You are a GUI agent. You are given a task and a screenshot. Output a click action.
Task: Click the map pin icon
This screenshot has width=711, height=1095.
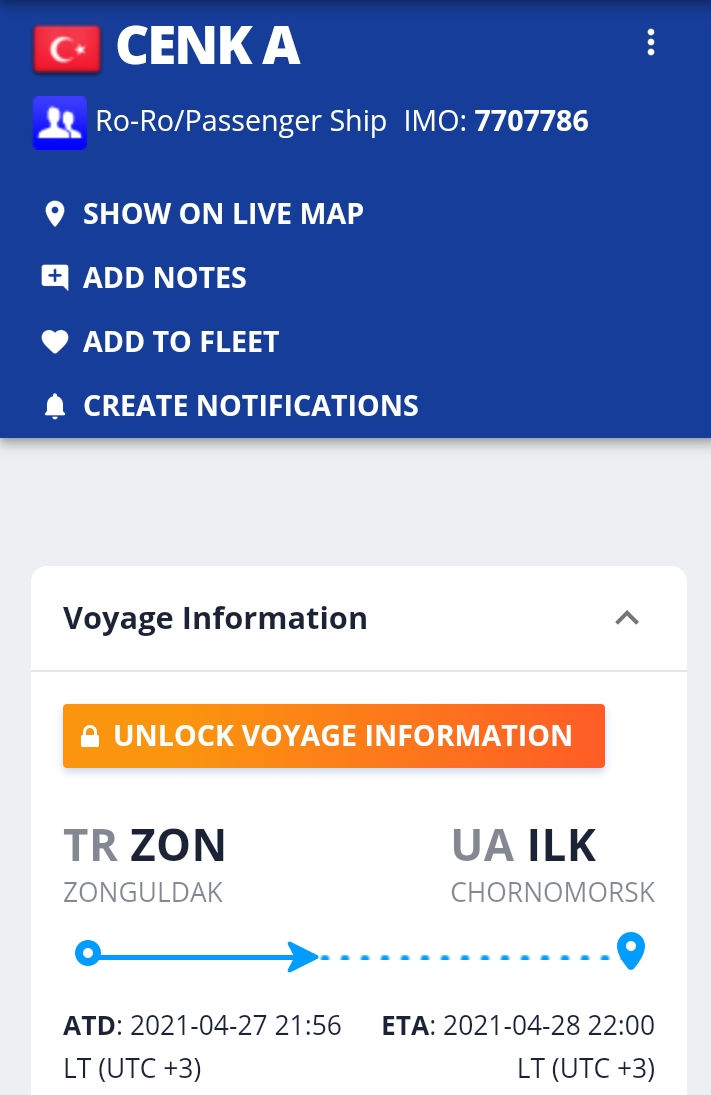click(x=54, y=214)
